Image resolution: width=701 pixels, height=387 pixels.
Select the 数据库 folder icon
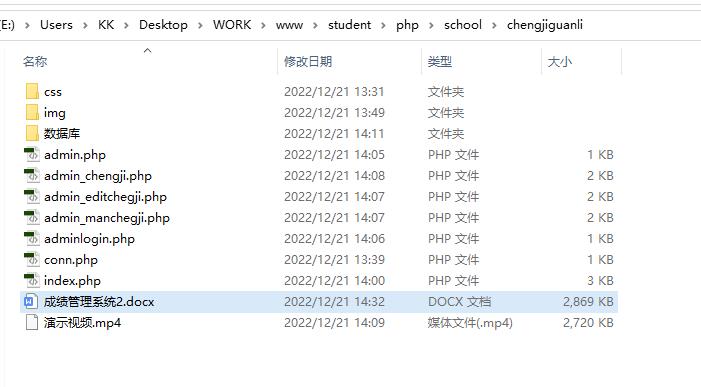click(x=32, y=134)
